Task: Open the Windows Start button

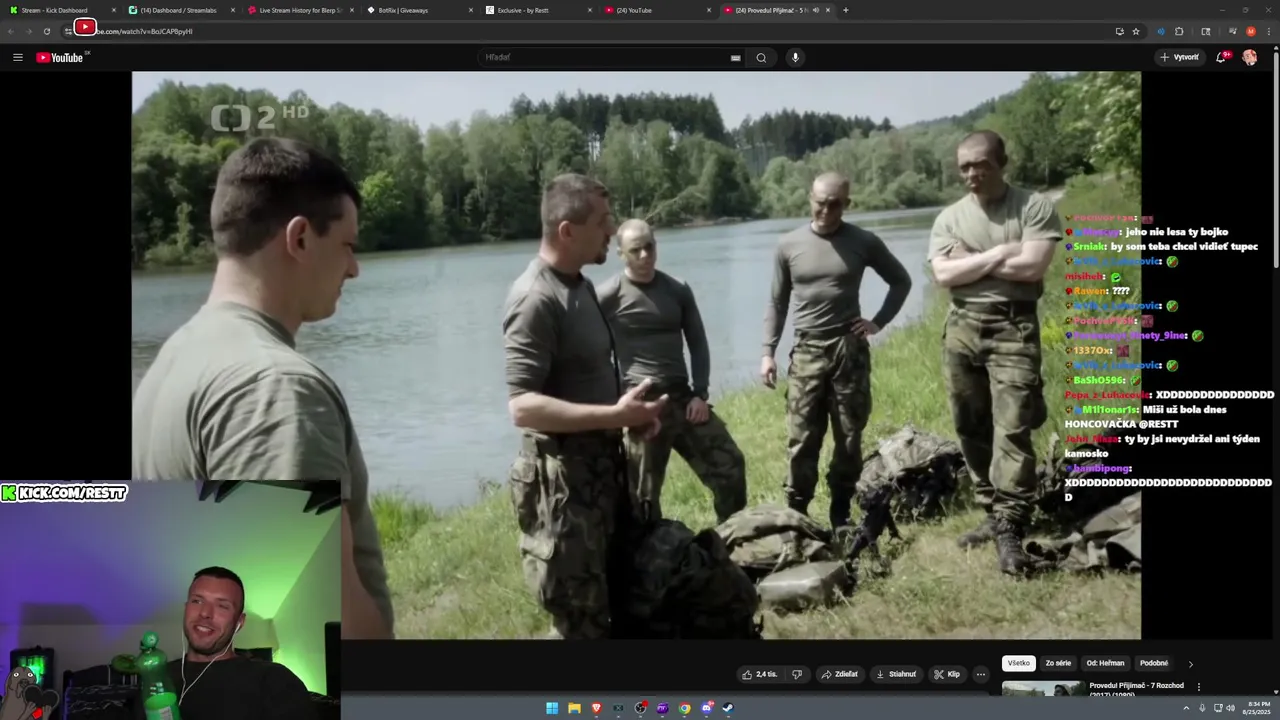Action: [x=552, y=708]
